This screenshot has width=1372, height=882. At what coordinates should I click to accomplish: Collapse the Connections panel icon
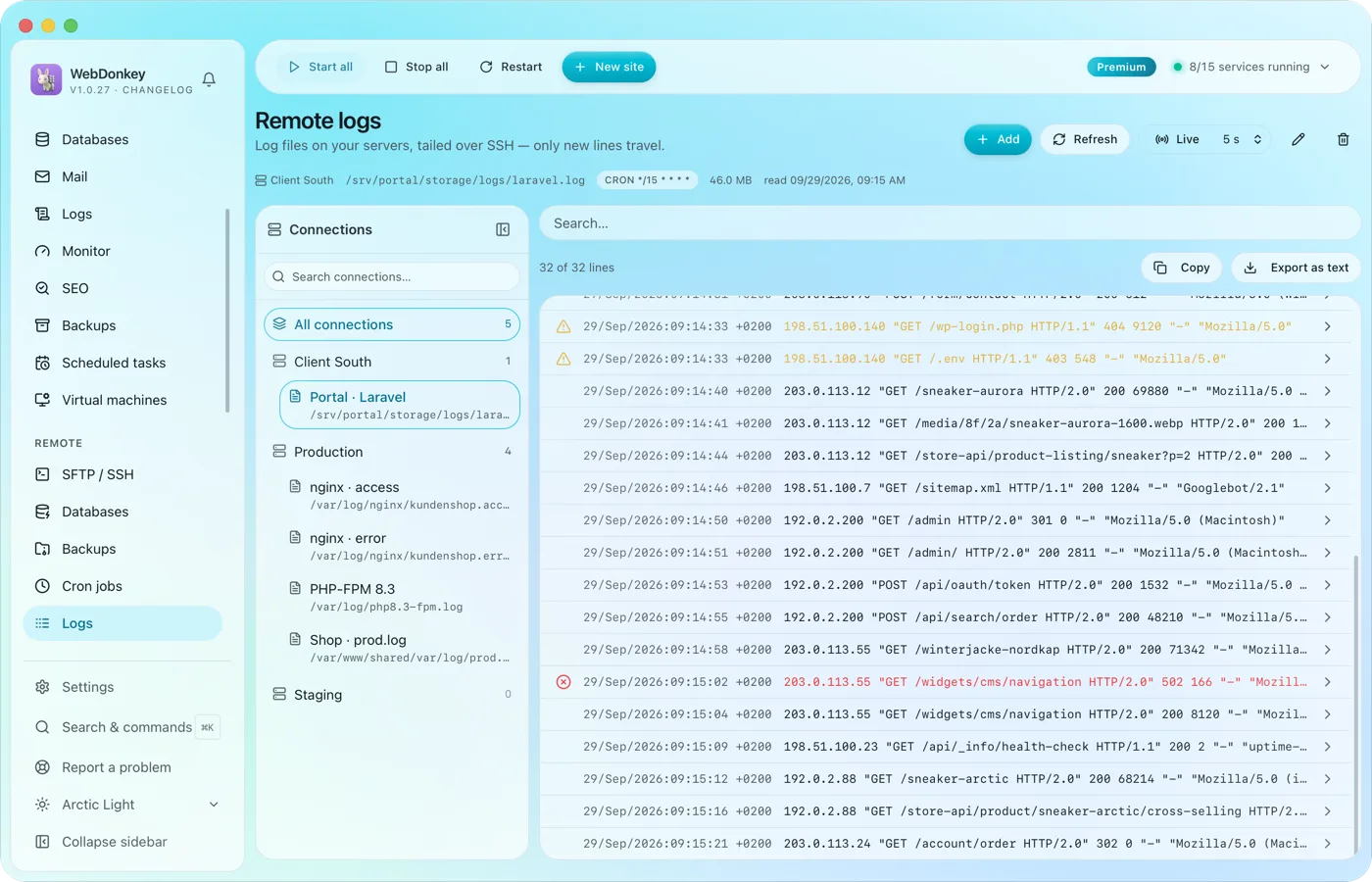[x=503, y=229]
